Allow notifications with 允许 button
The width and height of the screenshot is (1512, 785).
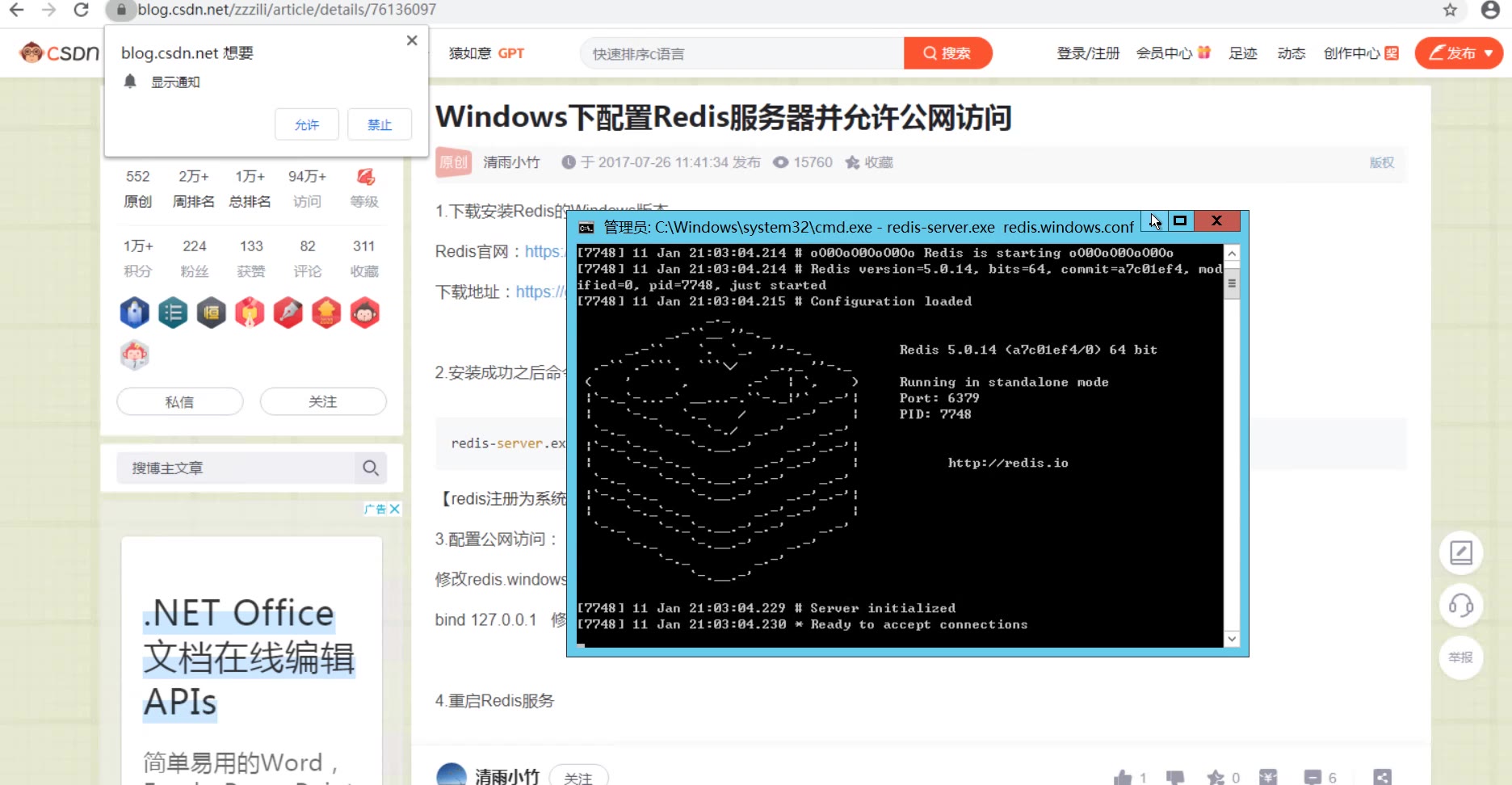[307, 124]
